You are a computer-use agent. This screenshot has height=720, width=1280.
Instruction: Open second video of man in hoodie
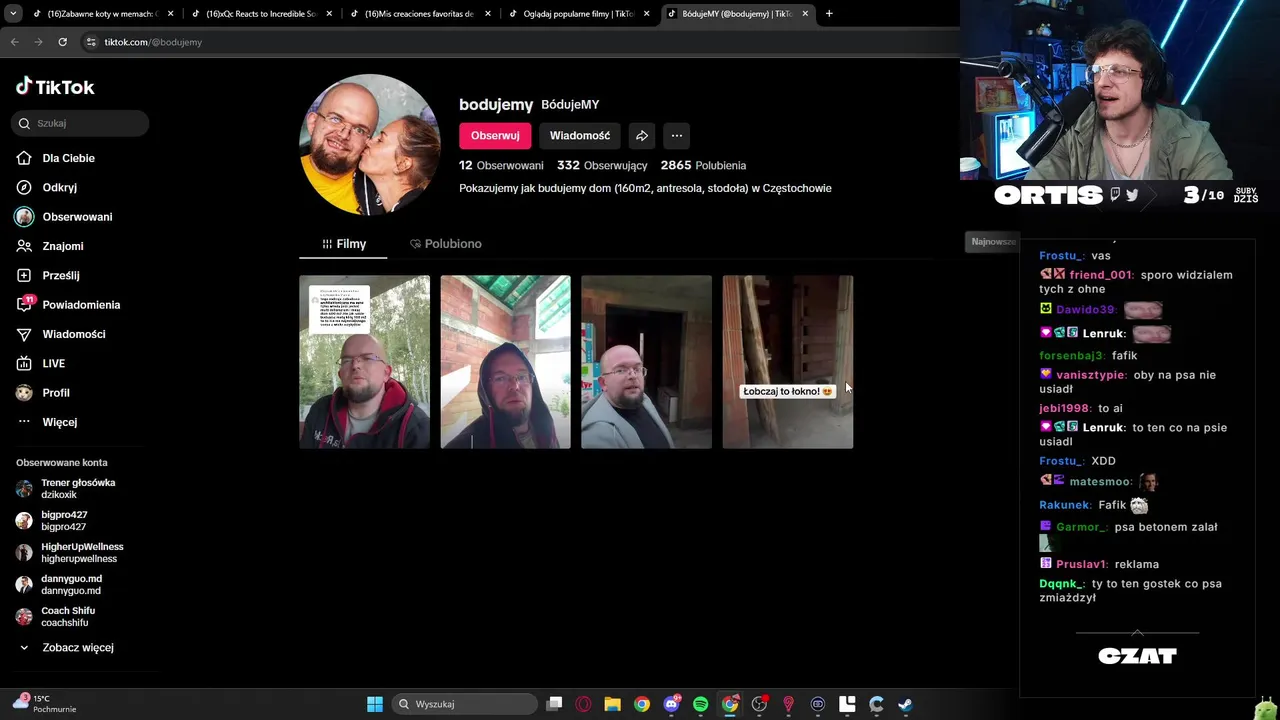point(505,362)
